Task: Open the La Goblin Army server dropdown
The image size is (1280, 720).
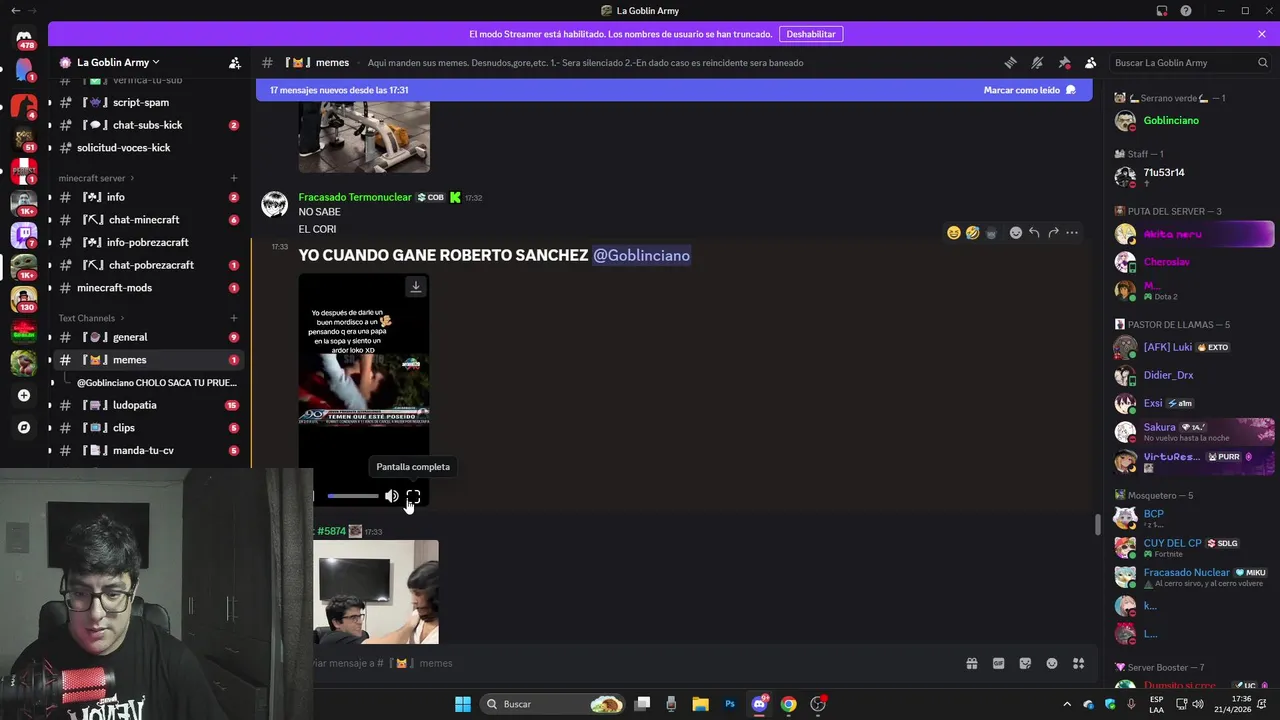Action: tap(118, 62)
